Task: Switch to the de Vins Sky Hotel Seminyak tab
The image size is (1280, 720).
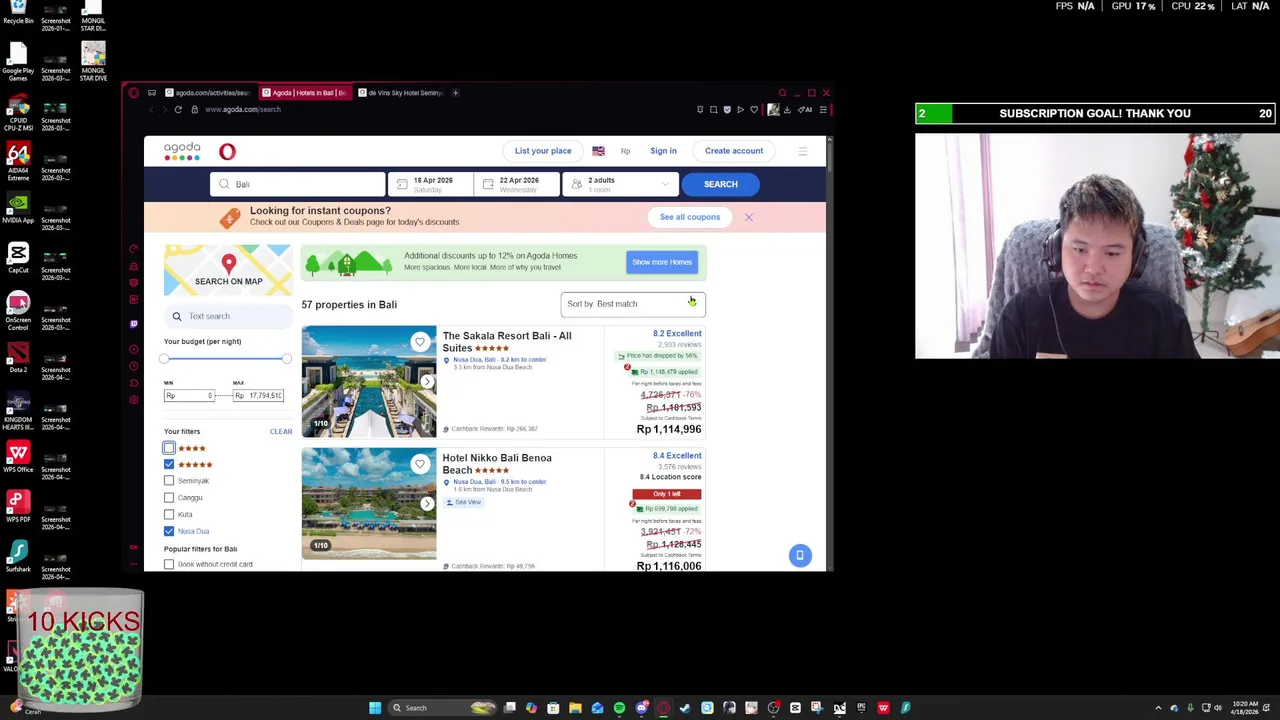Action: point(400,93)
